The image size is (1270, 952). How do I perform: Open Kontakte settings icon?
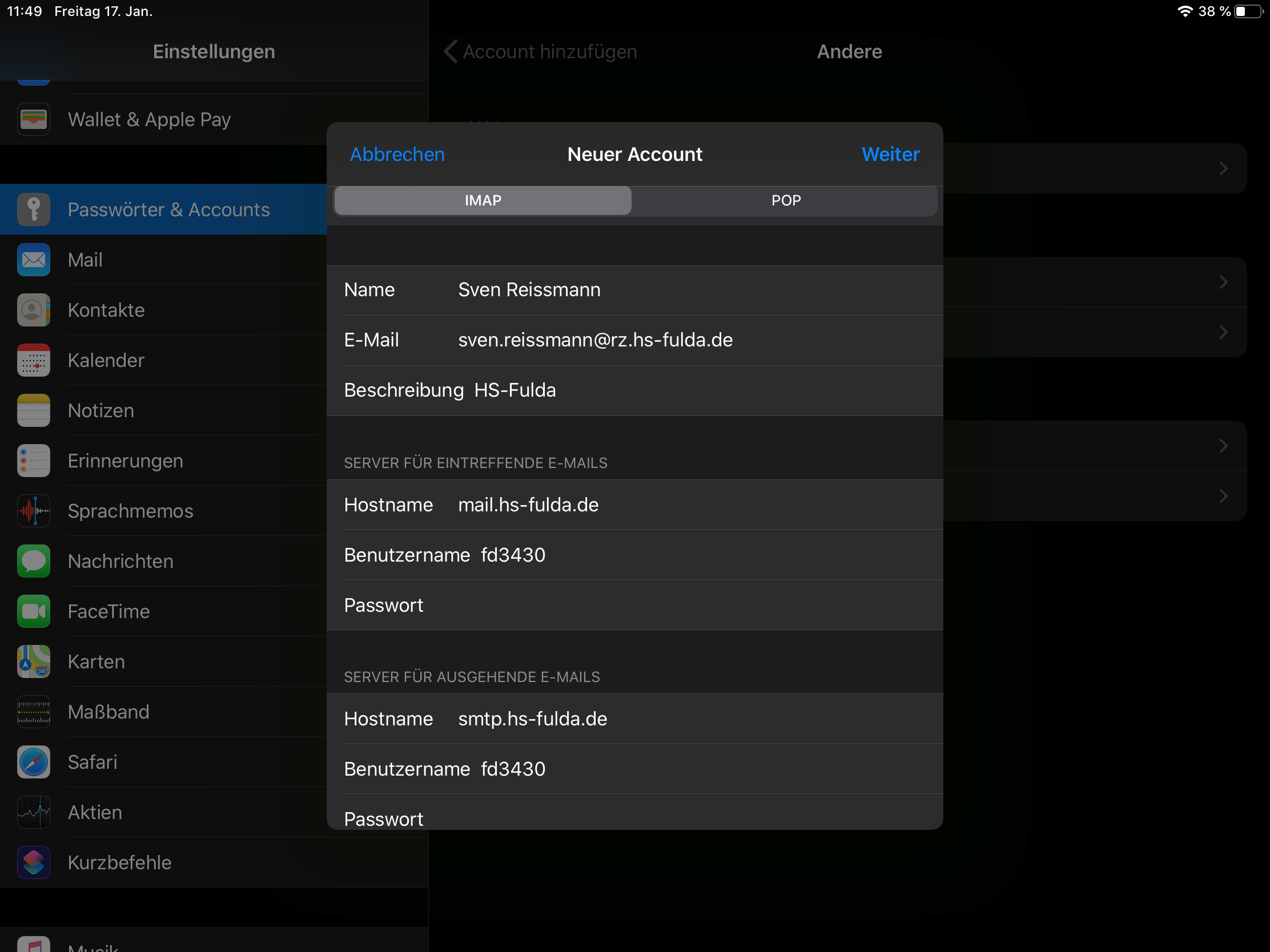click(x=33, y=310)
